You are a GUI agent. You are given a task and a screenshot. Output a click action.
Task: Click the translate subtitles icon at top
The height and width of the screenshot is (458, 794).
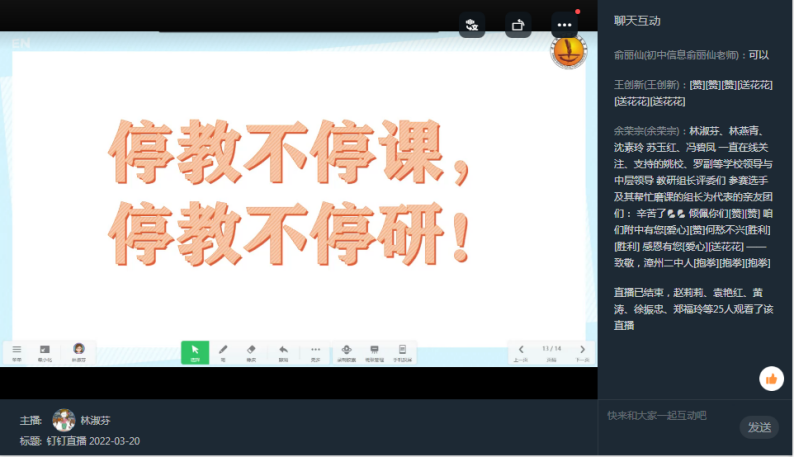tap(472, 24)
